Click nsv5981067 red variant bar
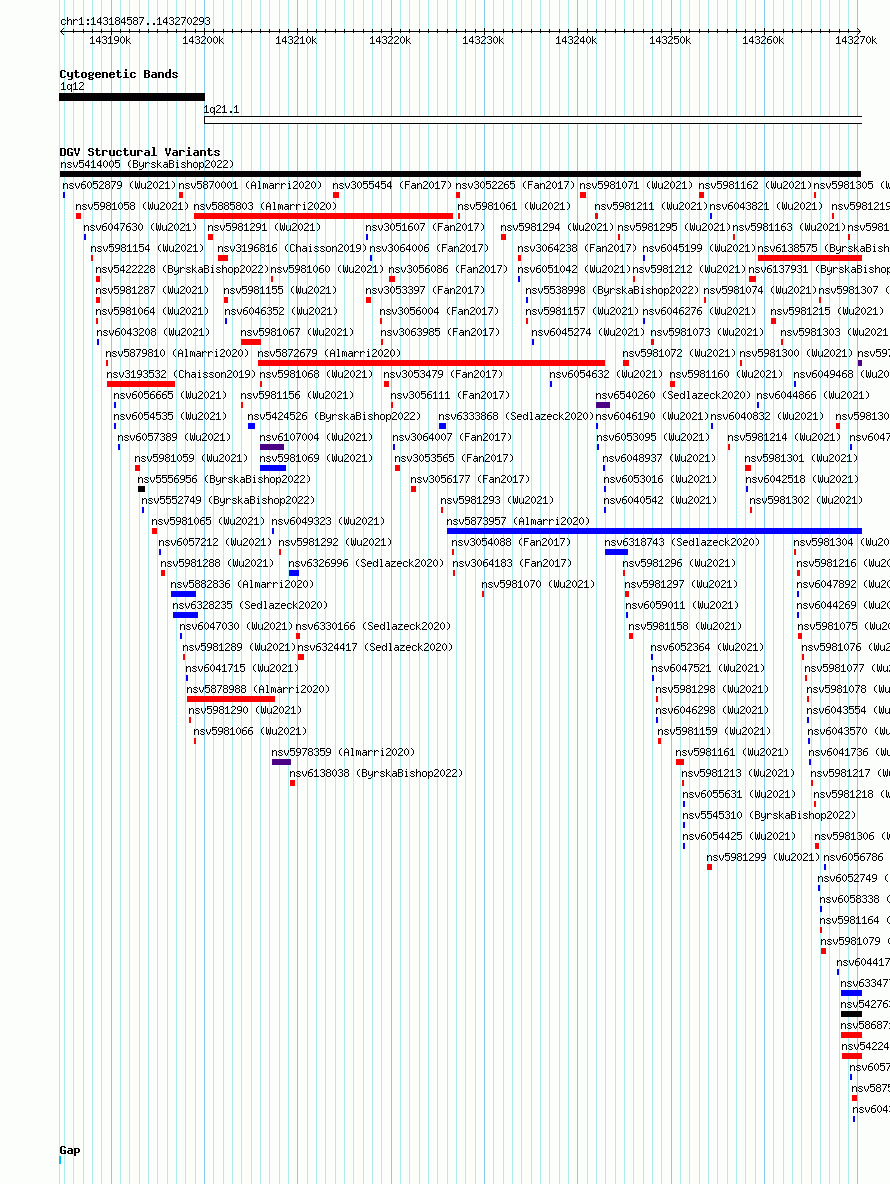Screen dimensions: 890x1184 click(x=251, y=342)
